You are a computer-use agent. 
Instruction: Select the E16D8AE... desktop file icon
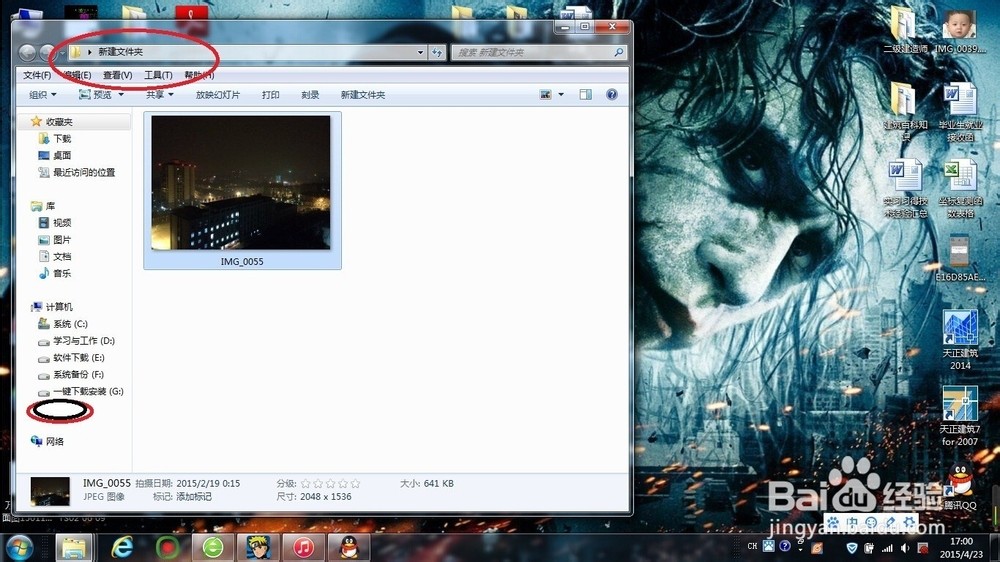(x=960, y=258)
